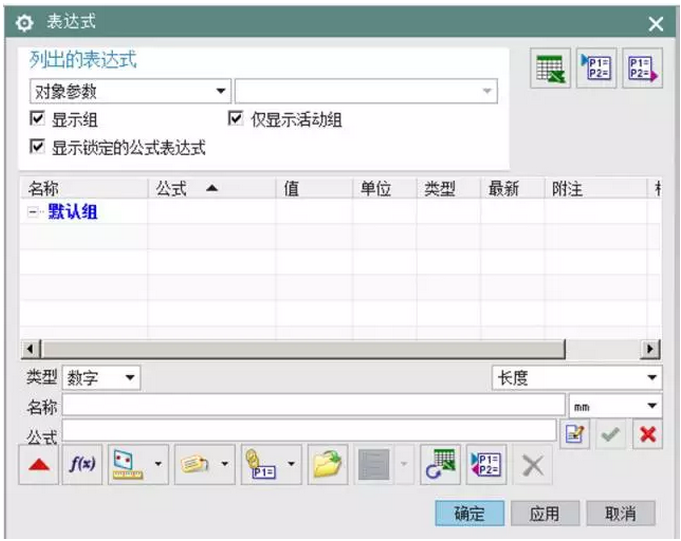This screenshot has height=541, width=681.
Task: Click the f(x) insert function button
Action: pos(82,466)
